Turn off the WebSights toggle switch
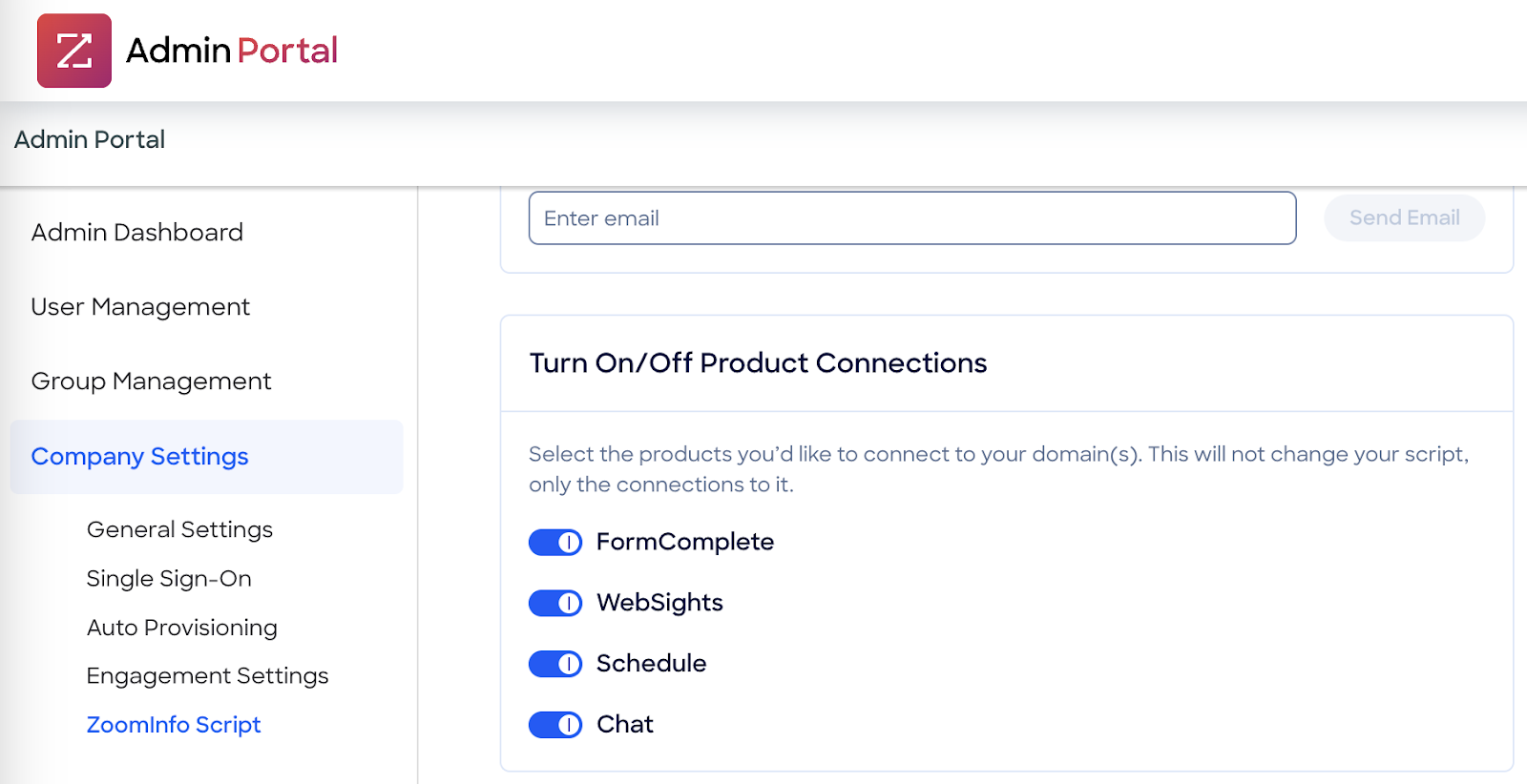Screen dimensions: 1527x784 [x=555, y=604]
